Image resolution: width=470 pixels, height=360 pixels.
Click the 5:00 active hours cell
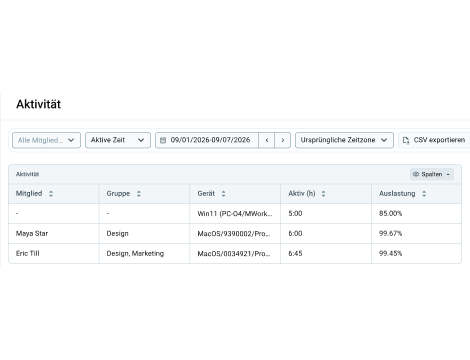pos(326,213)
